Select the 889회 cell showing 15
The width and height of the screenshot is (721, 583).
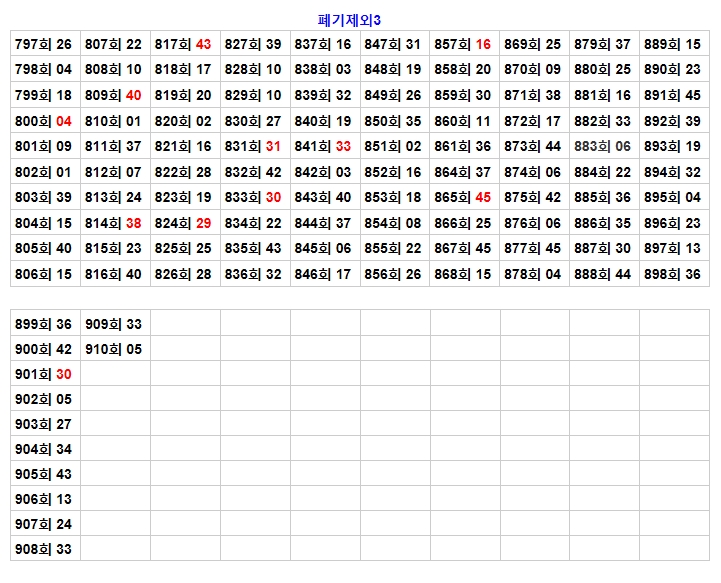[x=673, y=44]
